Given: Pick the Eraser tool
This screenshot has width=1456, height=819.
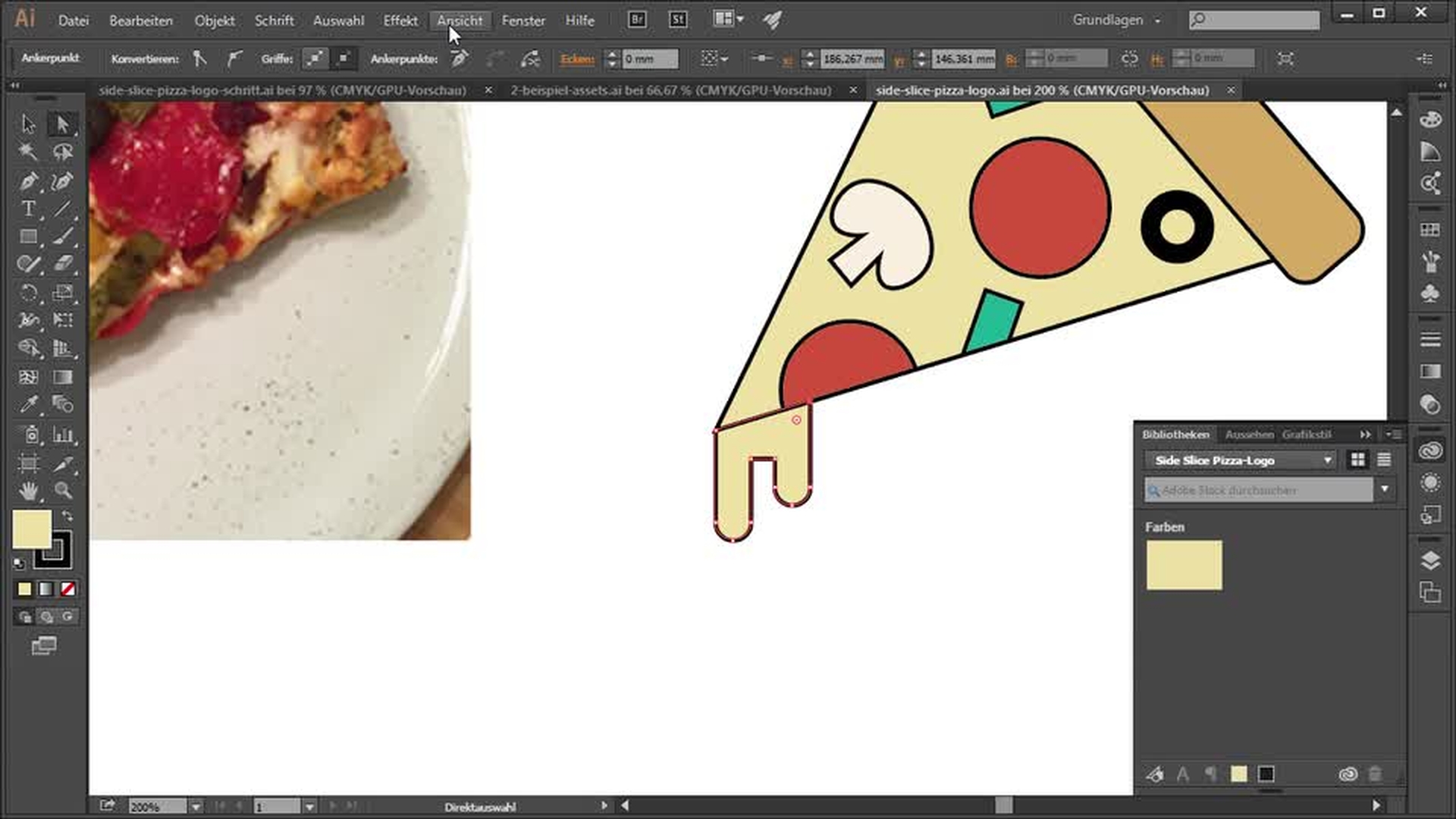Looking at the screenshot, I should tap(63, 264).
